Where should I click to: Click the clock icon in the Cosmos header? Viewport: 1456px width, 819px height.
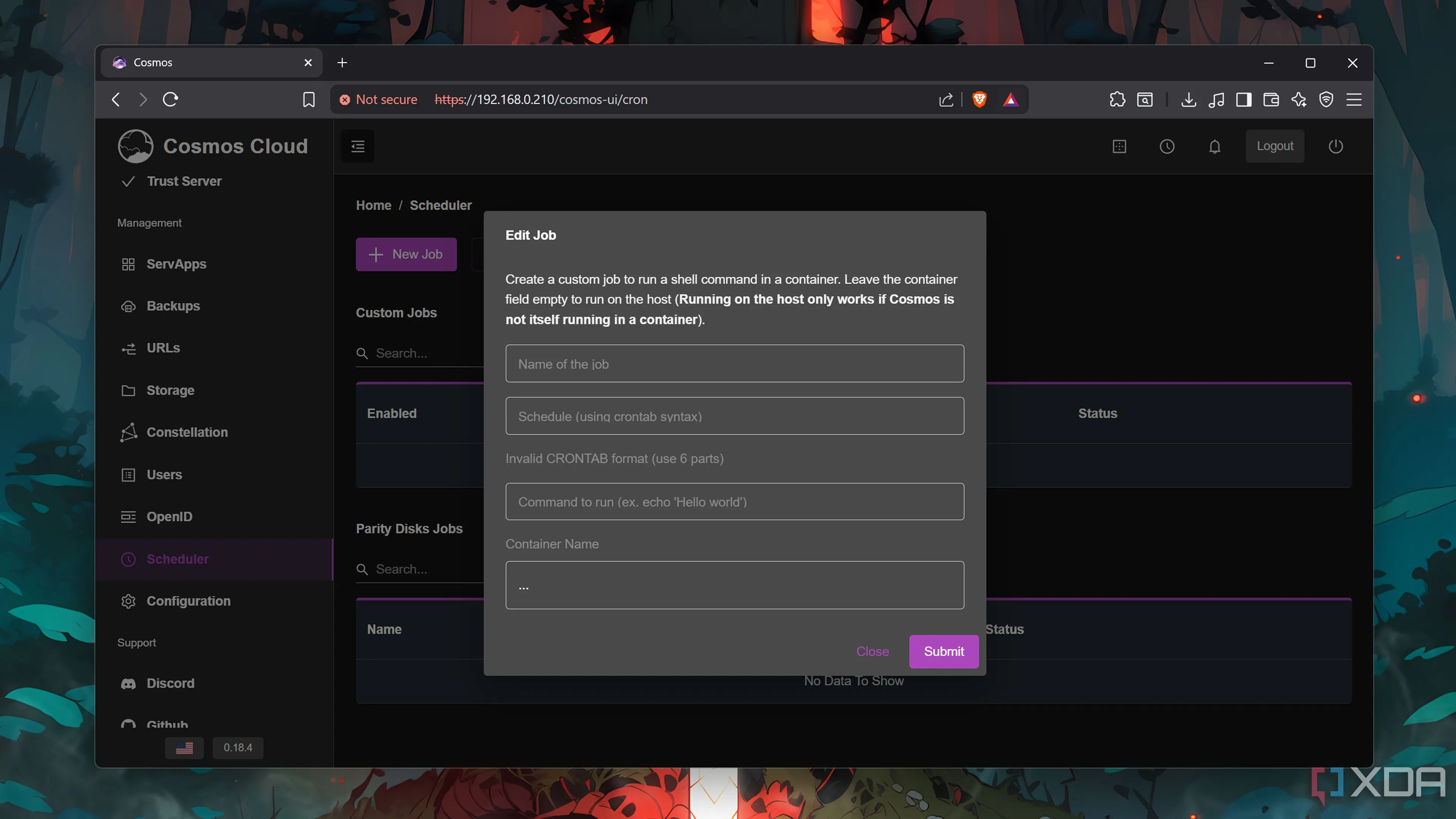[x=1167, y=146]
